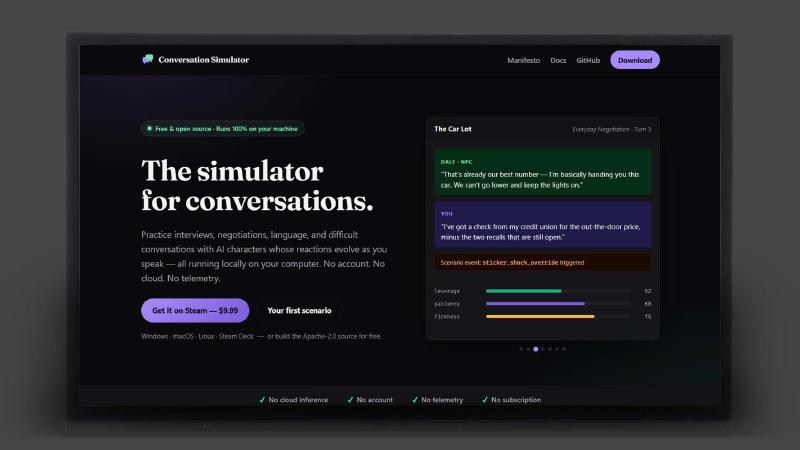The height and width of the screenshot is (450, 800).
Task: Click the No subscription text
Action: tap(516, 400)
